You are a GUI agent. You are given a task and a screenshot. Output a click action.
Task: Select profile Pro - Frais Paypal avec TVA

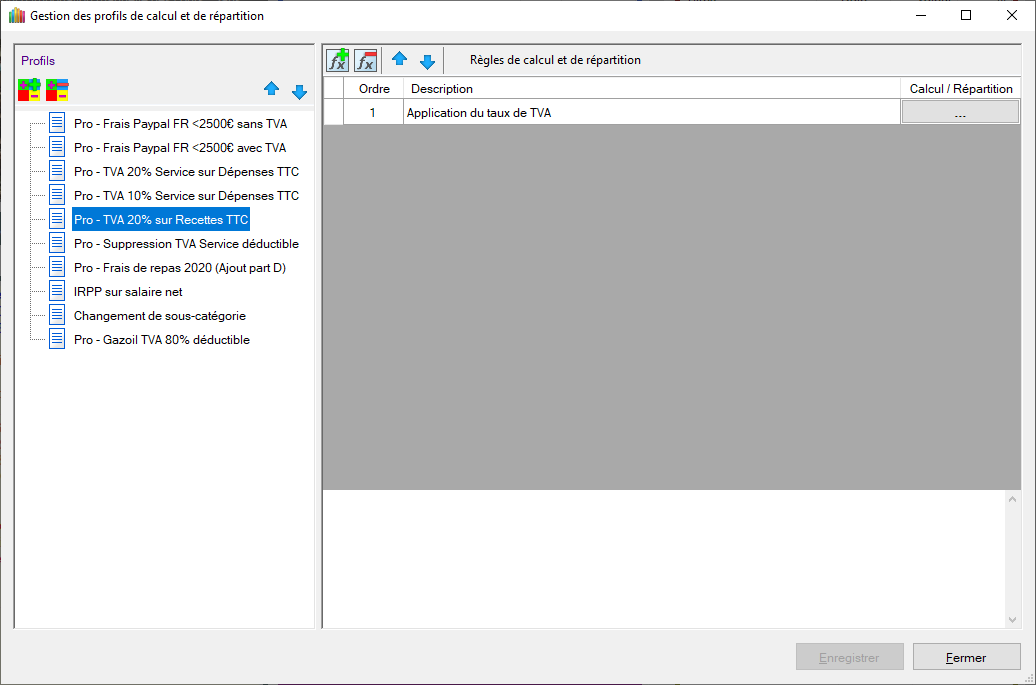click(x=180, y=148)
